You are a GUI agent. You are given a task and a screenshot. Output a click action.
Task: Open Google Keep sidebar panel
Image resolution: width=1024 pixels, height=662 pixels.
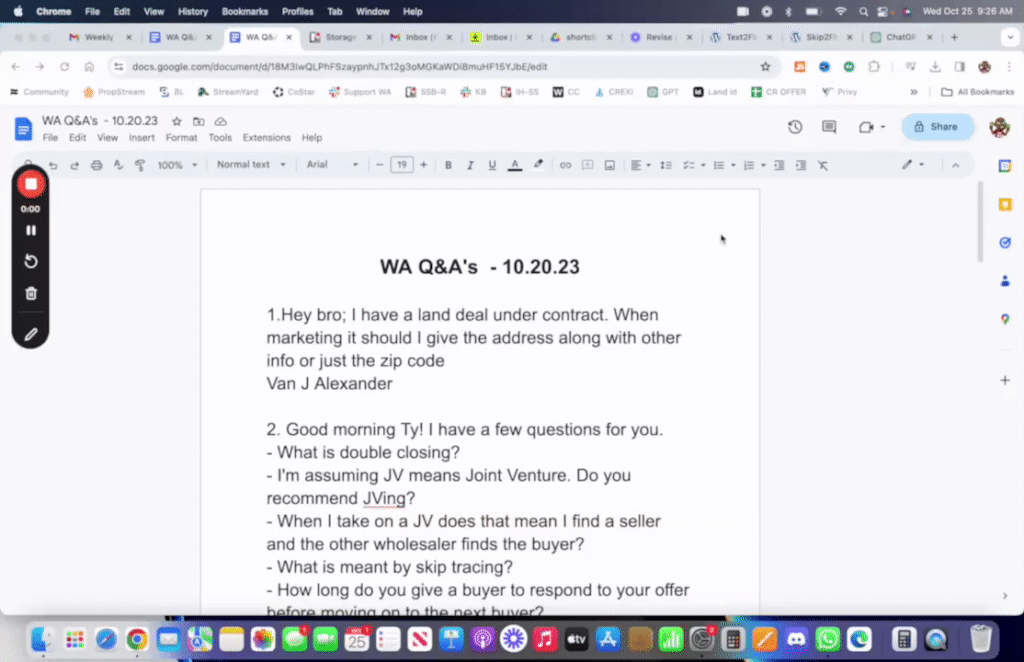click(x=1005, y=203)
